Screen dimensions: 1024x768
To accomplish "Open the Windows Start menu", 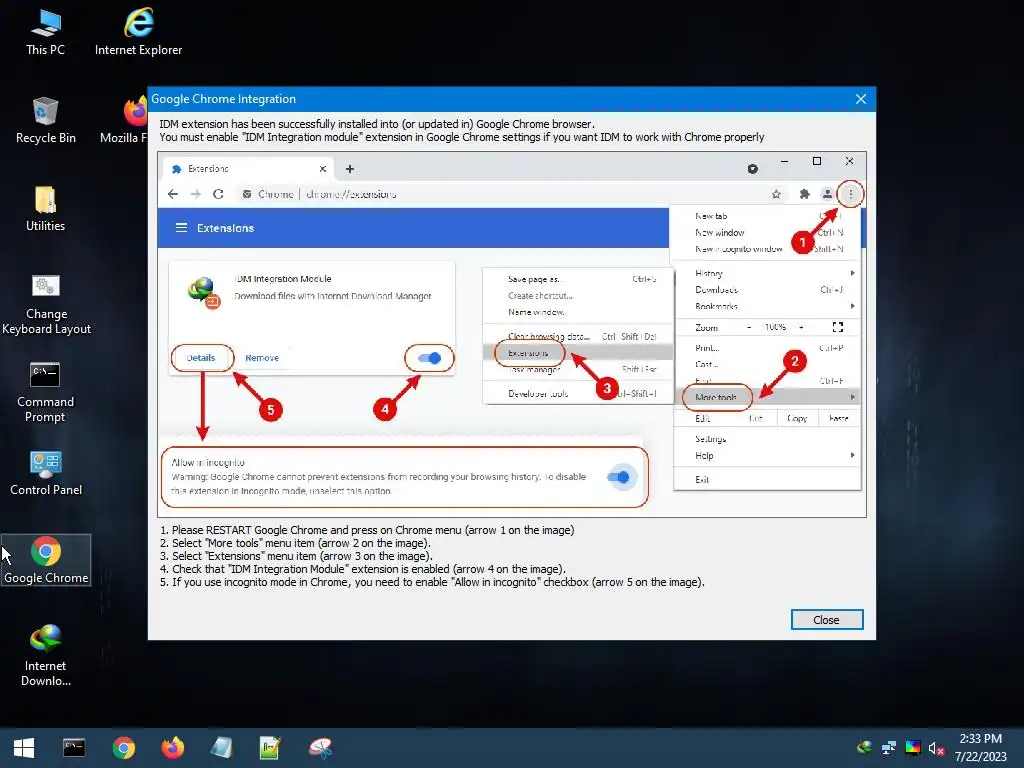I will click(x=24, y=748).
